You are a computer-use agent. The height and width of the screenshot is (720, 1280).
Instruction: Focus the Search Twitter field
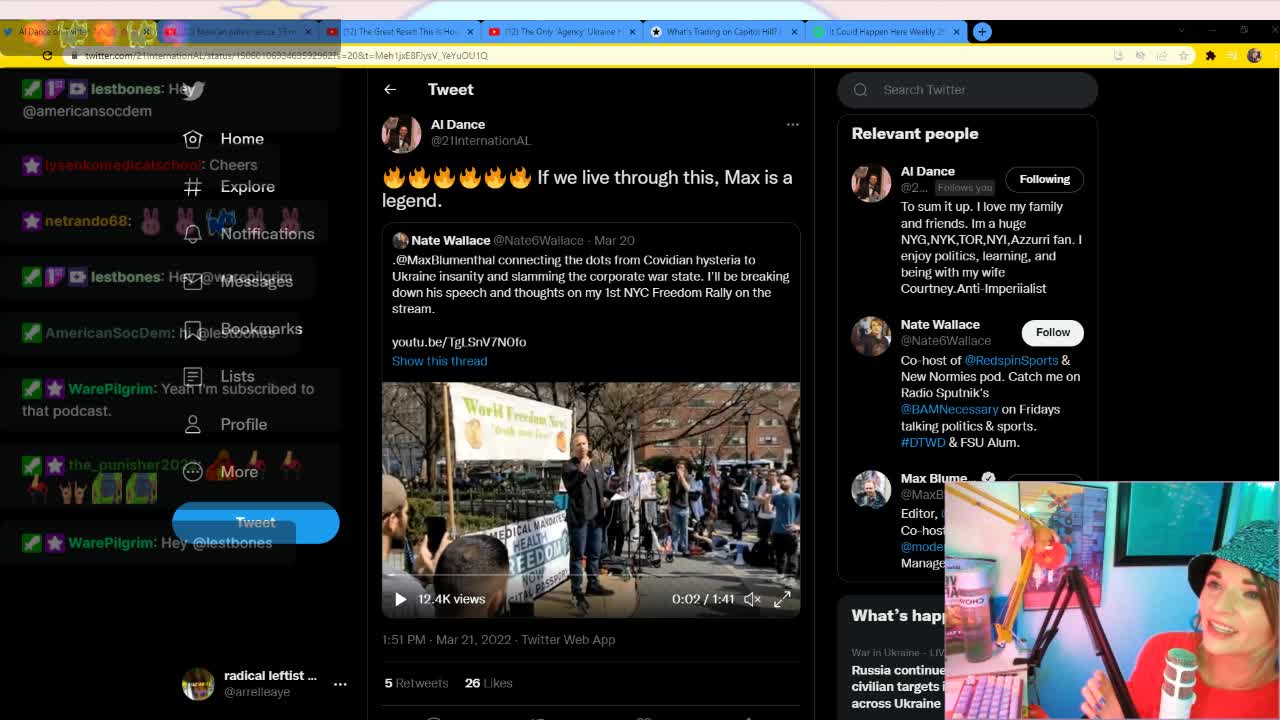pyautogui.click(x=967, y=90)
